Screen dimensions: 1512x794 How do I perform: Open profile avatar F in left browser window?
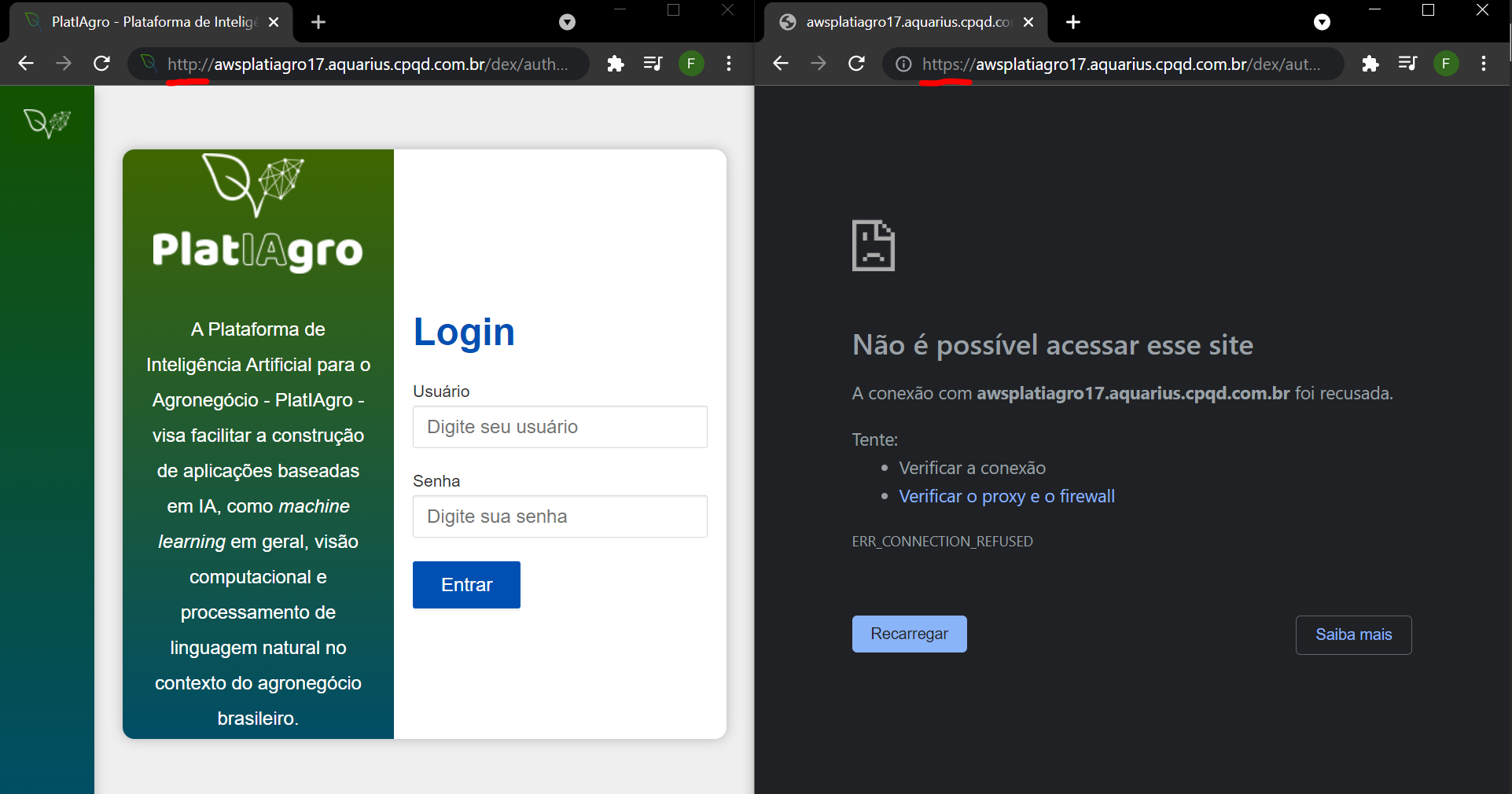[x=691, y=64]
